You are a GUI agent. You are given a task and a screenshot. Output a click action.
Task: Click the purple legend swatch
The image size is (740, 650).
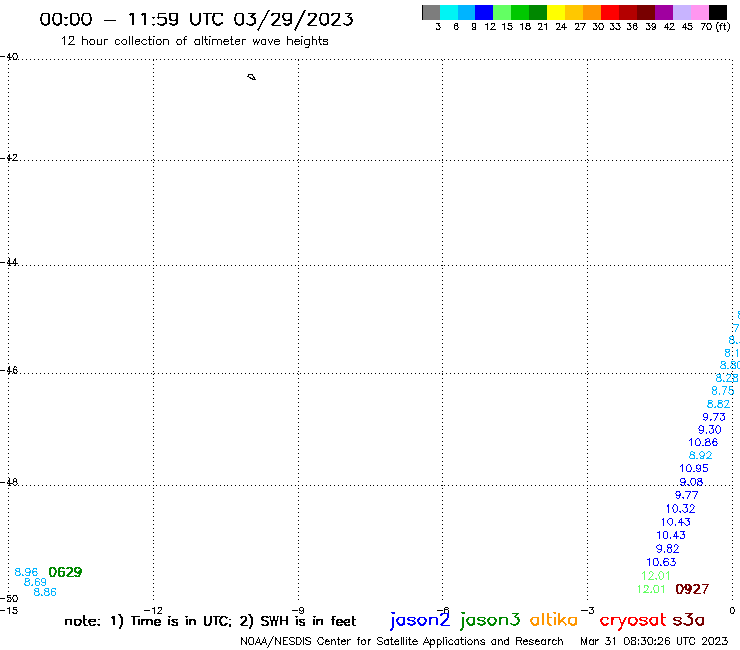click(664, 12)
